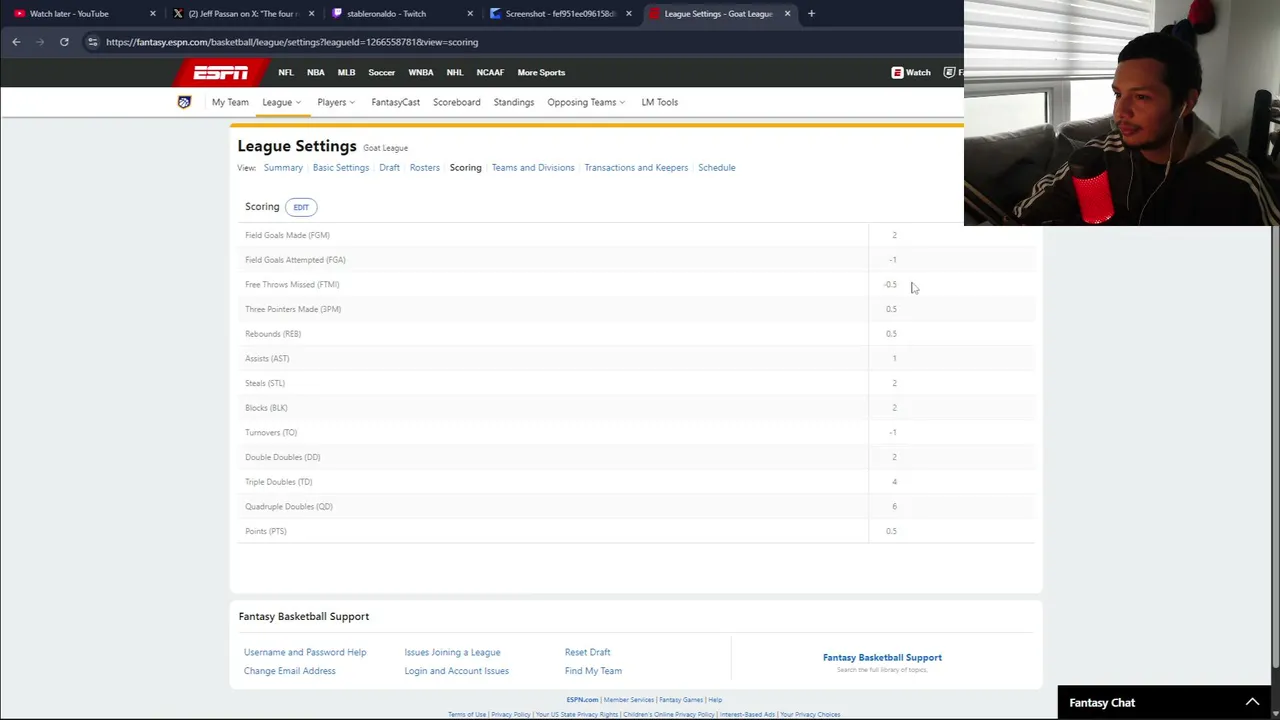Click the Turnovers (TO) label
Viewport: 1280px width, 720px height.
click(x=271, y=433)
